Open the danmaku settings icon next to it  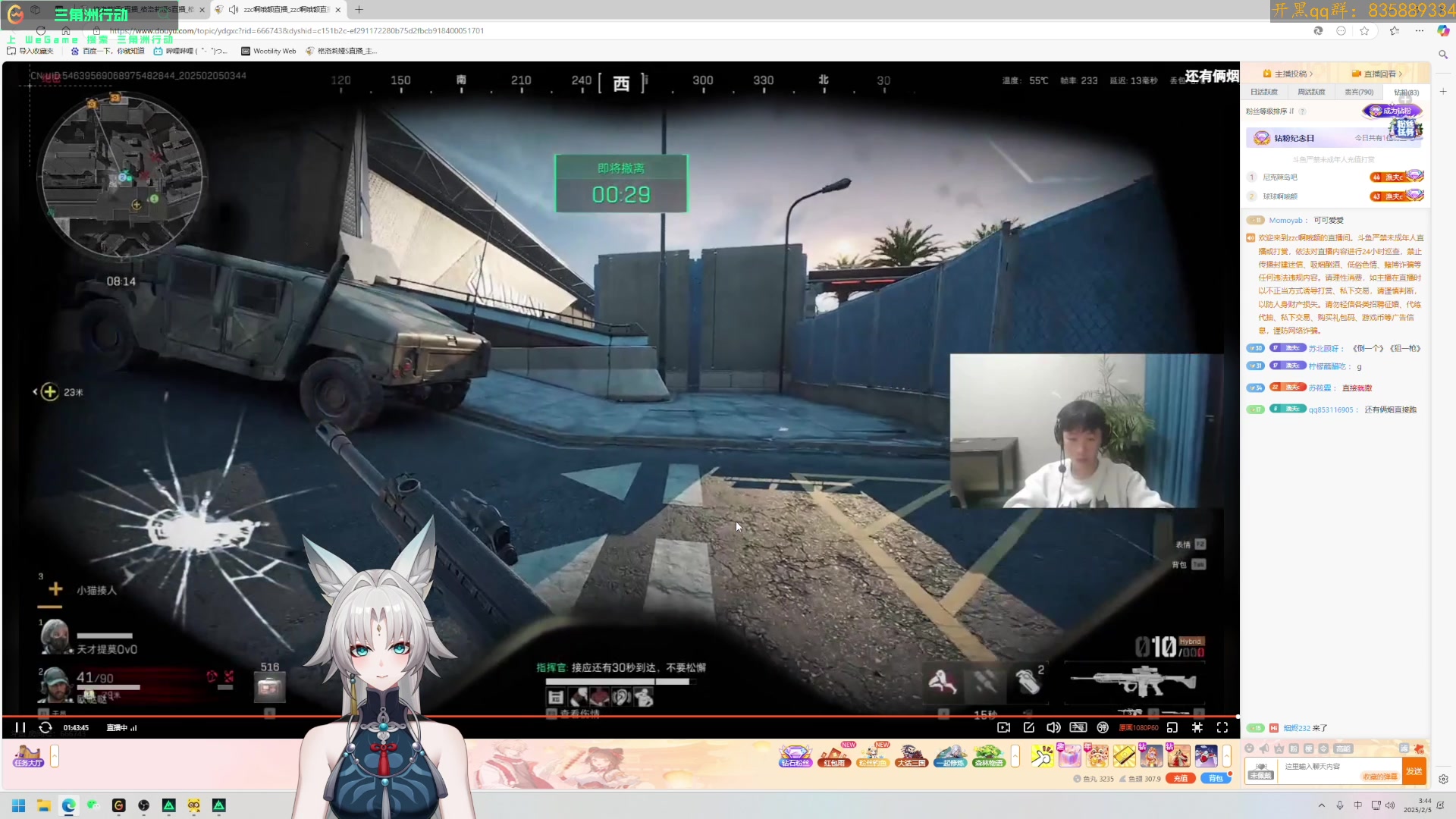point(1103,727)
